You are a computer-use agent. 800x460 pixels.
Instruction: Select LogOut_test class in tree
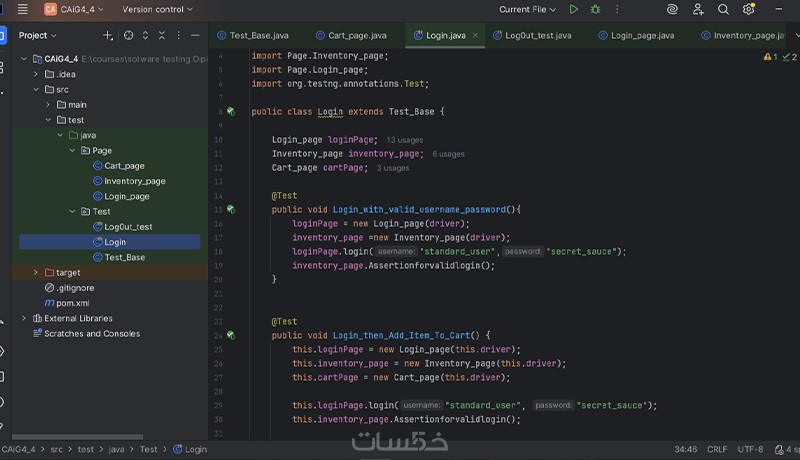tap(123, 227)
